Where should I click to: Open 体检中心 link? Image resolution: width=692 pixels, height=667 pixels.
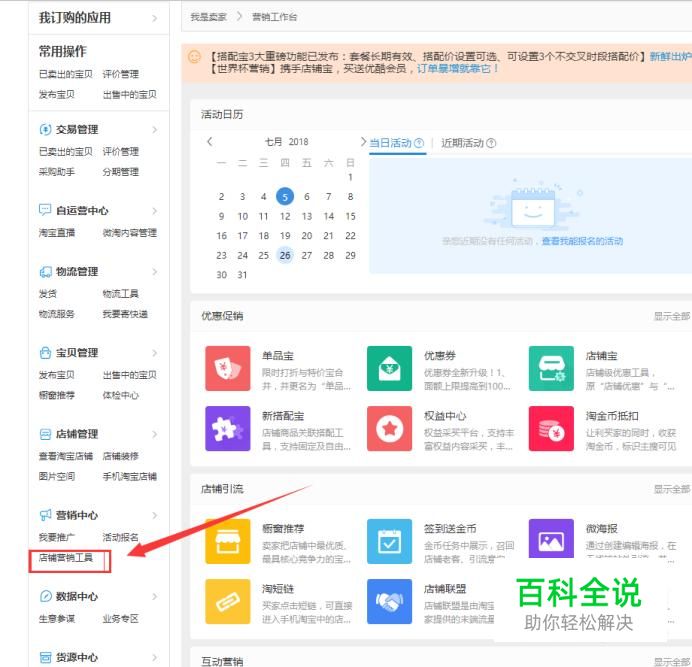(120, 395)
